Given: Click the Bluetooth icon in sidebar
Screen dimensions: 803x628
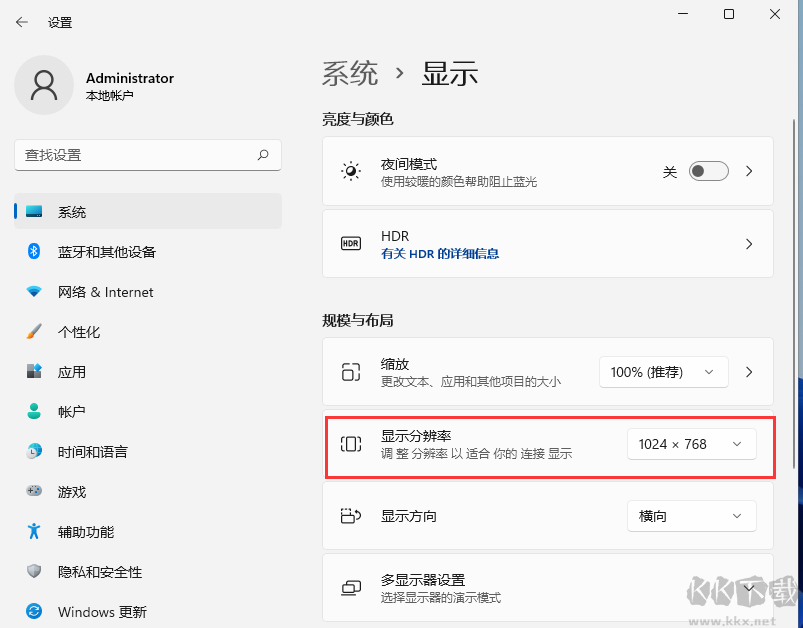Looking at the screenshot, I should click(34, 252).
